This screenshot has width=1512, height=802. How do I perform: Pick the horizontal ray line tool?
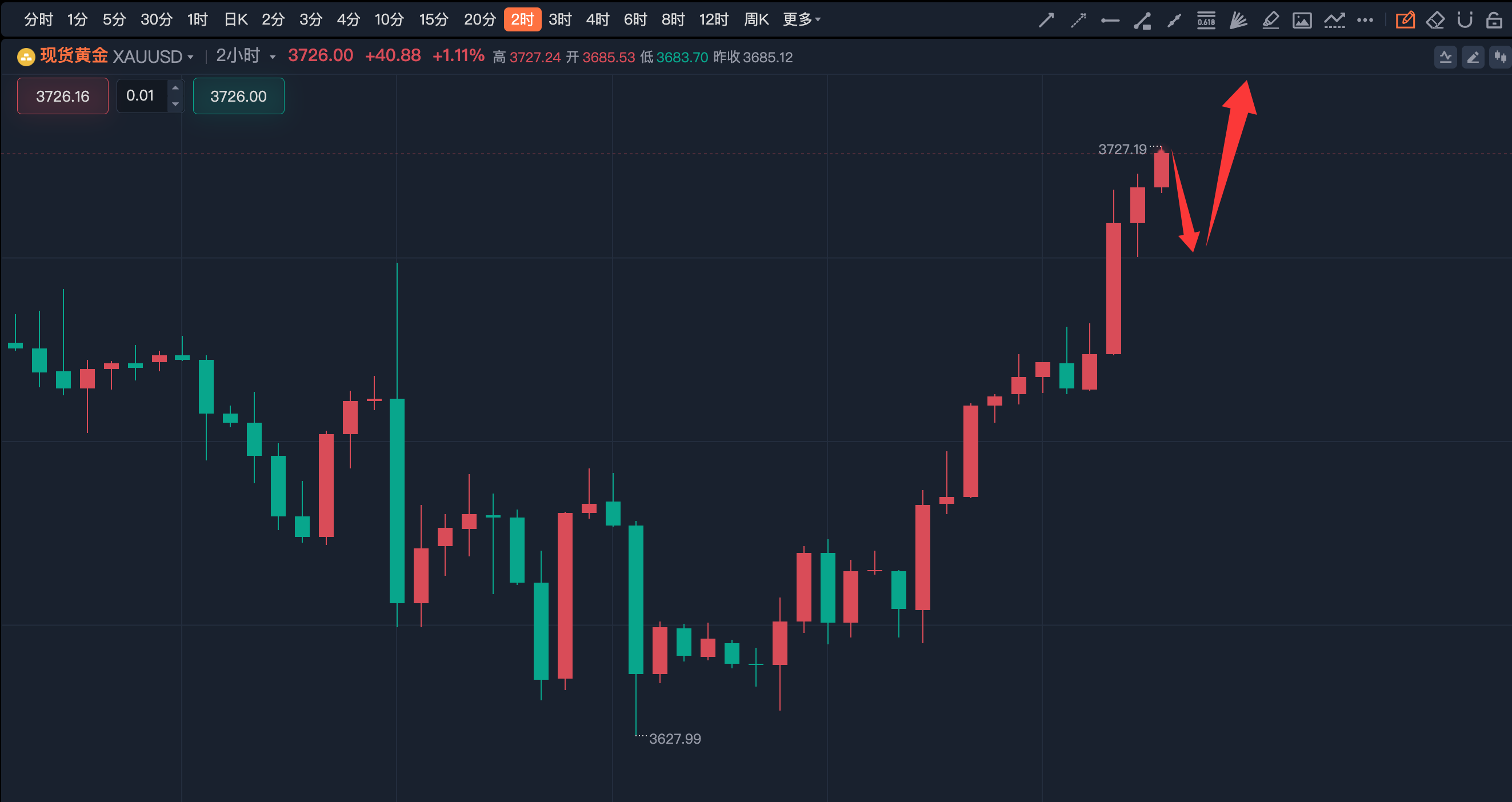pyautogui.click(x=1110, y=21)
